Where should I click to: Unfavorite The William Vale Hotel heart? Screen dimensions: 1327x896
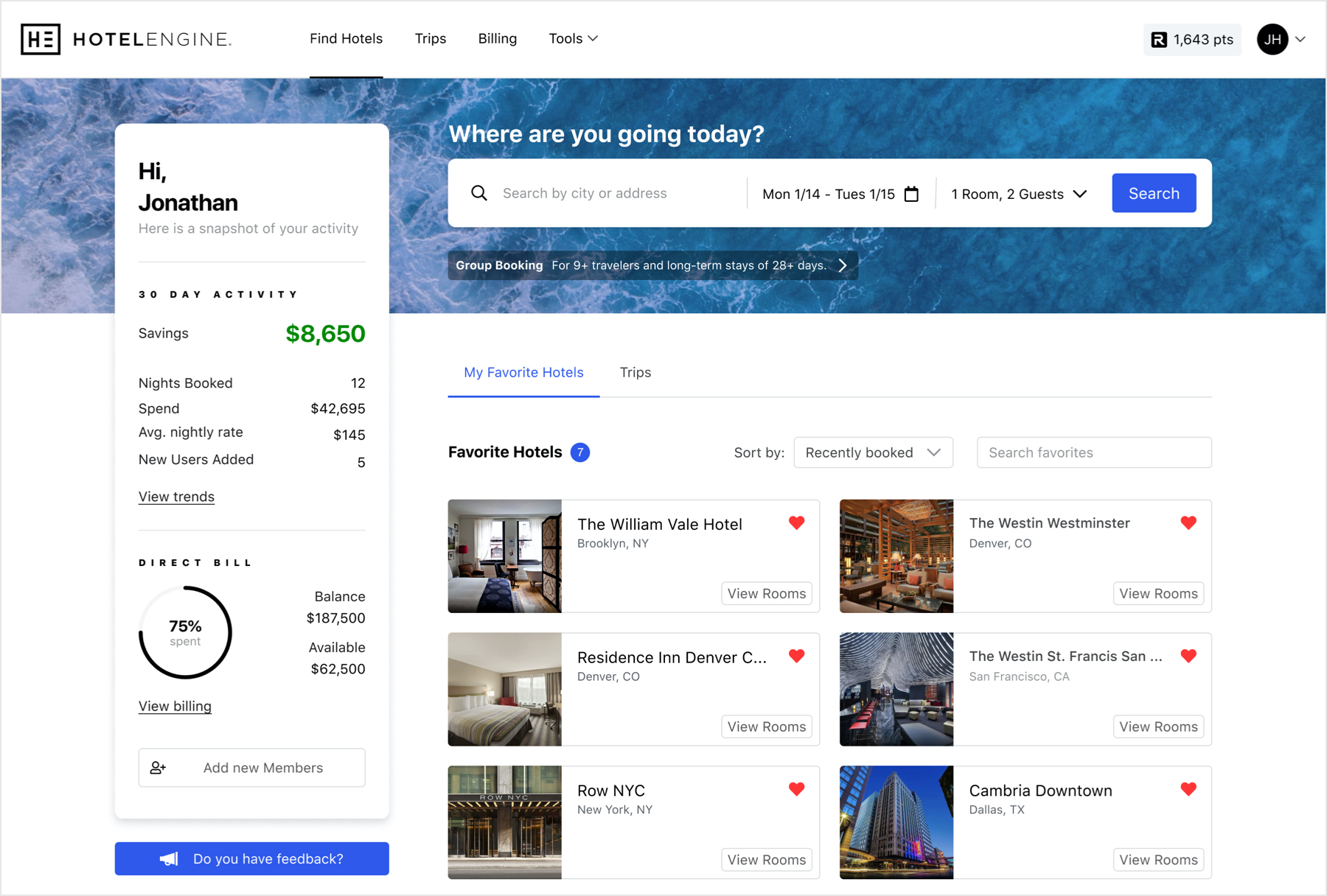point(796,523)
